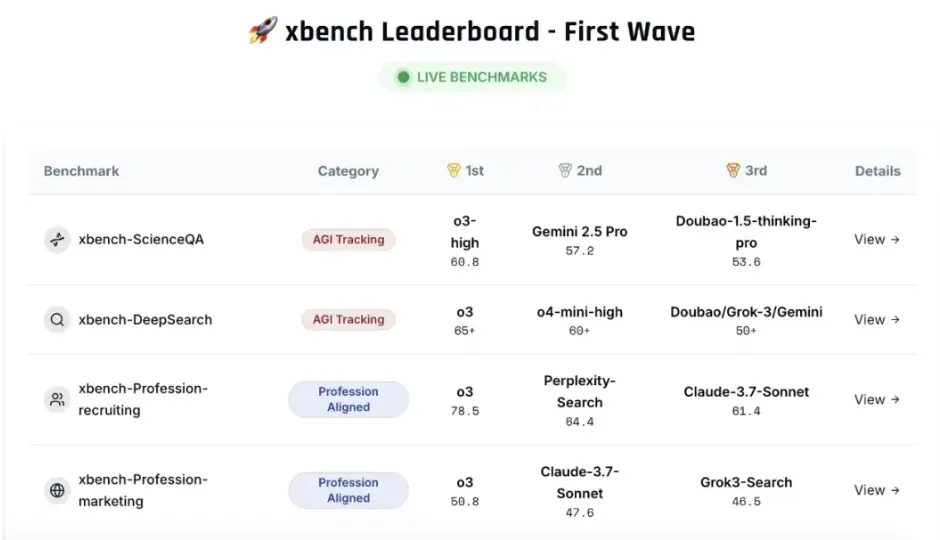The width and height of the screenshot is (940, 540).
Task: Click AGI Tracking tag on DeepSearch row
Action: [348, 319]
